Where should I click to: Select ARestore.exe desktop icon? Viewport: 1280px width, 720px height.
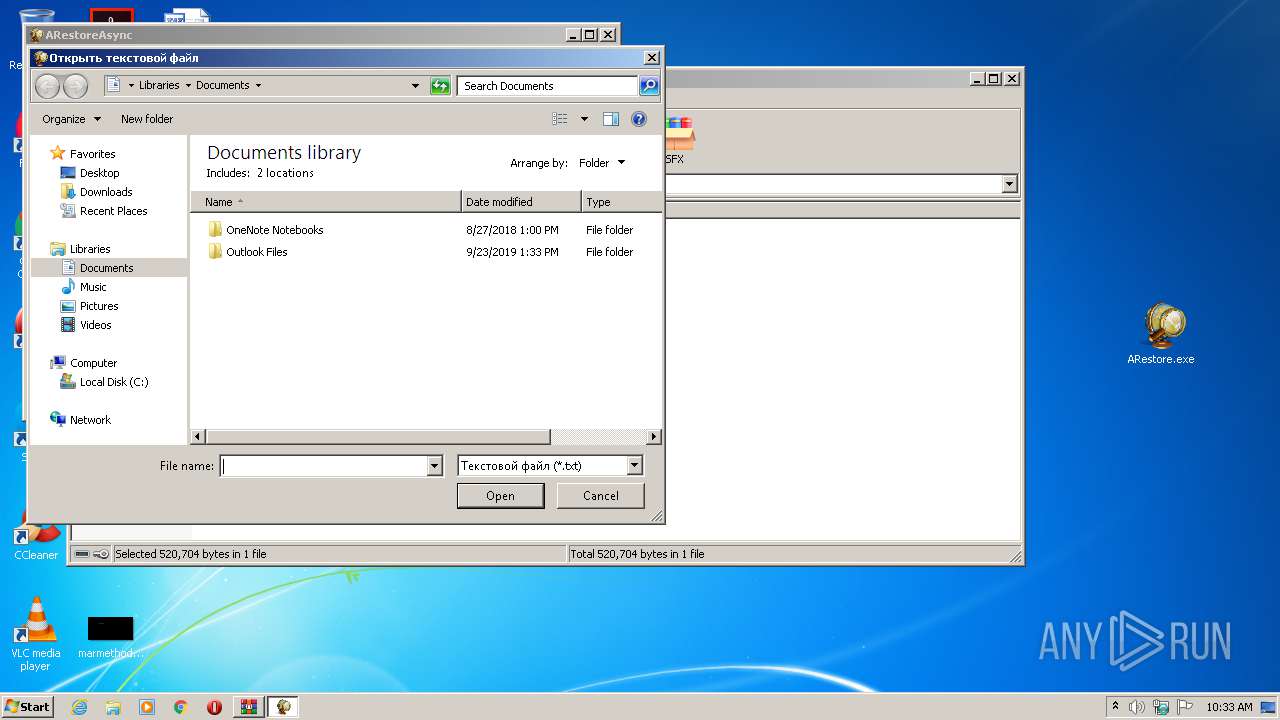point(1161,335)
